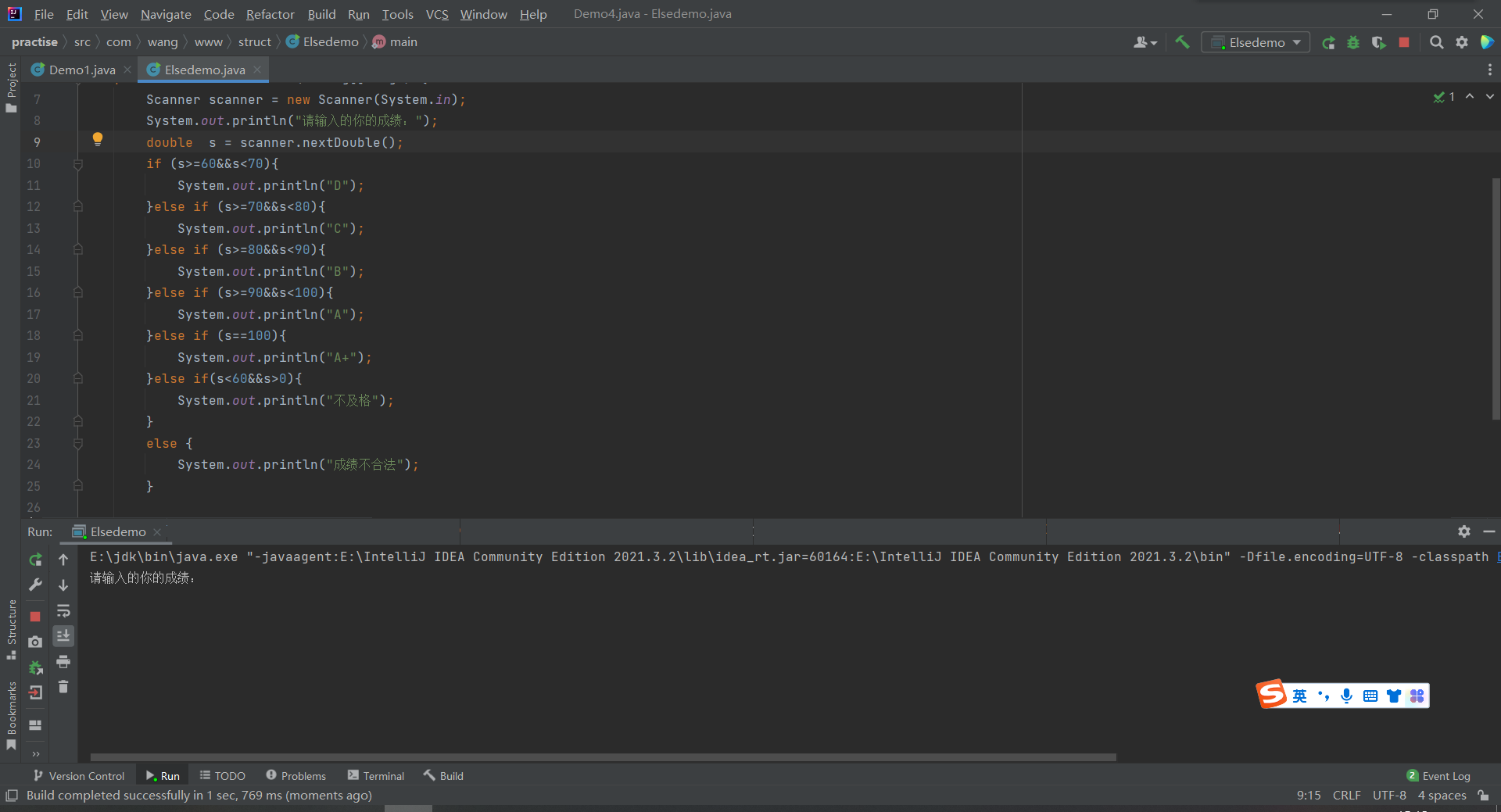Go to previous highlighted problem arrow
This screenshot has width=1501, height=812.
point(1470,96)
